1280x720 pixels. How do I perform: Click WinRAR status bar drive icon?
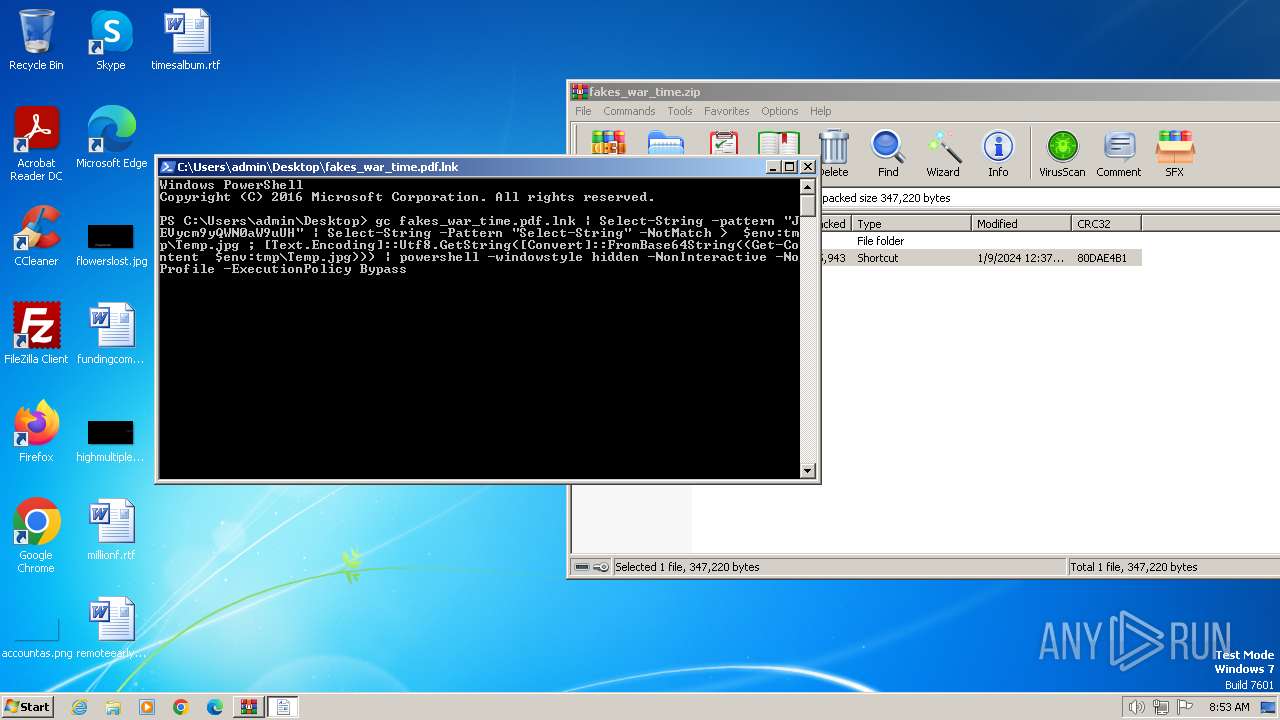581,567
